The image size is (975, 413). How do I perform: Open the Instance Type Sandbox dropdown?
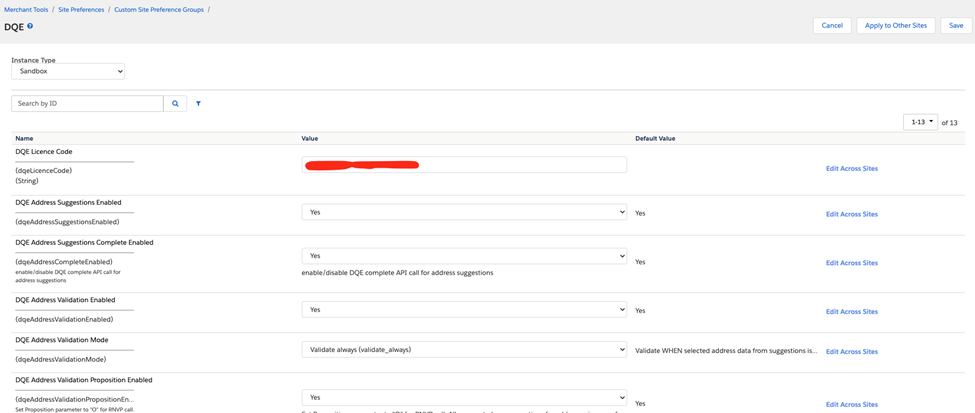(68, 72)
